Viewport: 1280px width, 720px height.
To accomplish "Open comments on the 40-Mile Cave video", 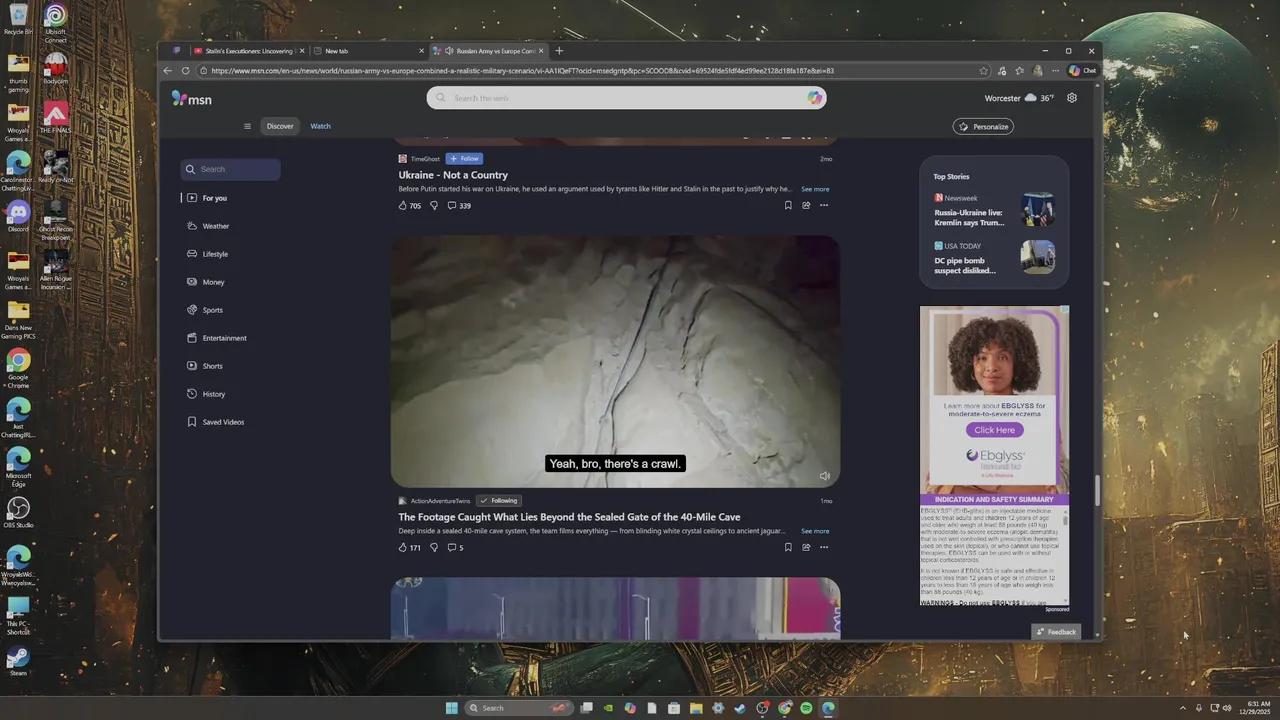I will pyautogui.click(x=455, y=548).
